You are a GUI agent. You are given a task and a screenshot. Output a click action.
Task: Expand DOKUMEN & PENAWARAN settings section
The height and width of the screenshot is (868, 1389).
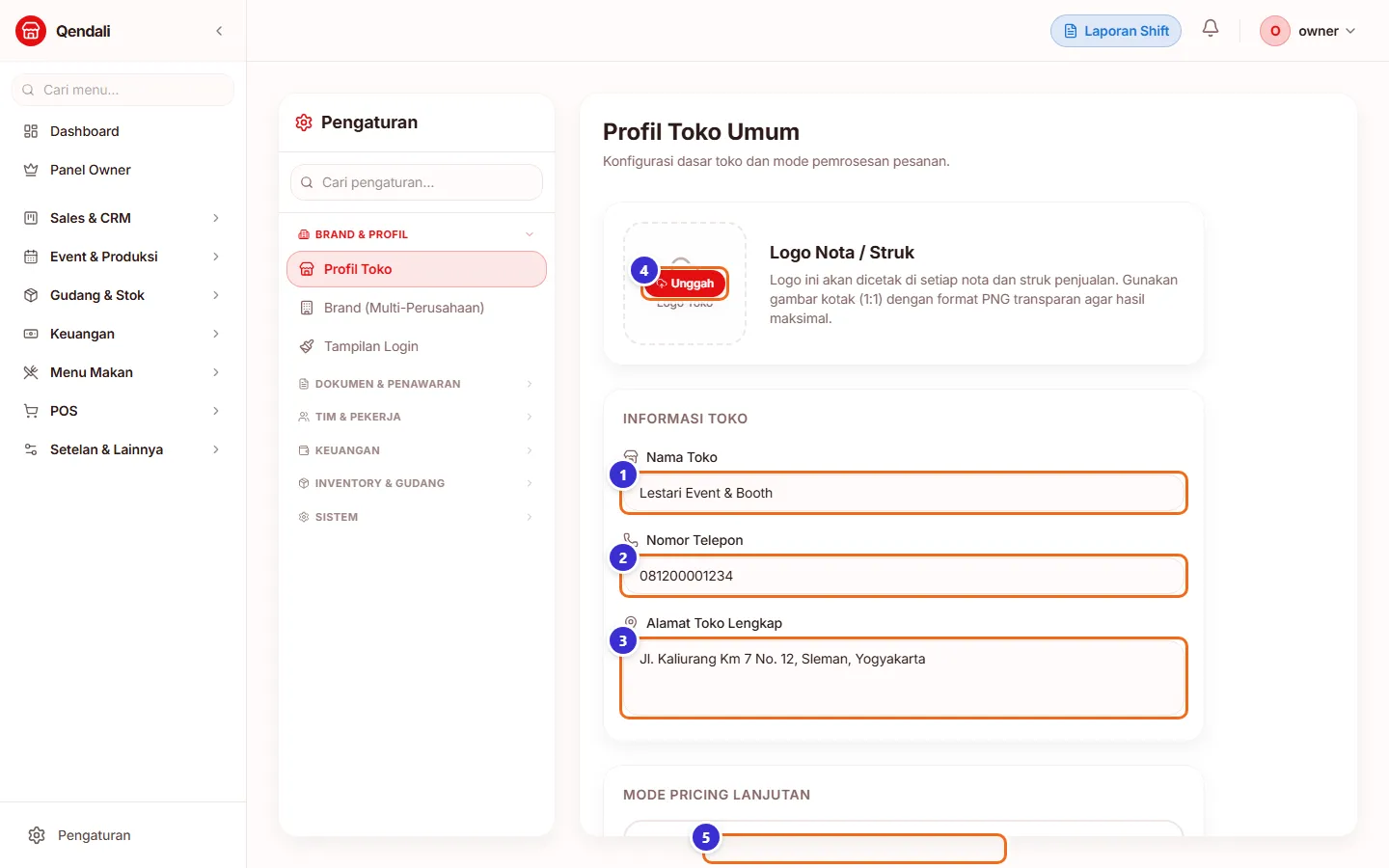point(417,384)
